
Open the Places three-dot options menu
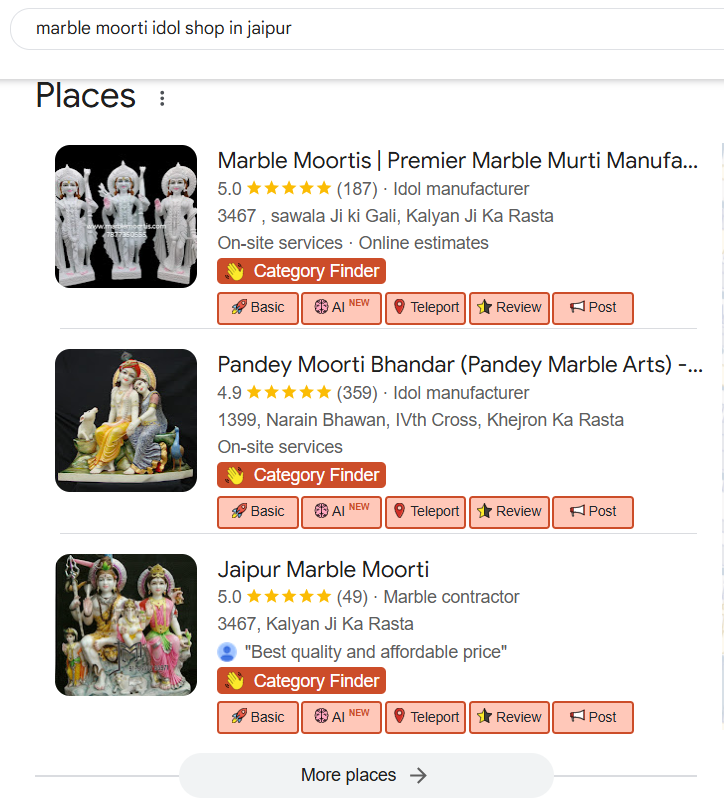pyautogui.click(x=162, y=98)
